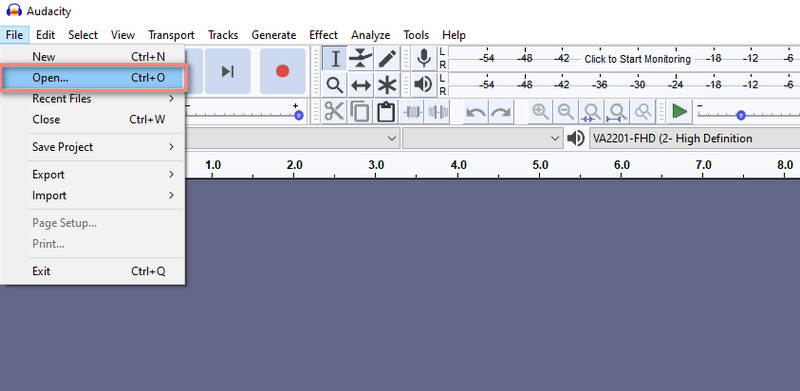Choose New from the File menu

(x=92, y=57)
